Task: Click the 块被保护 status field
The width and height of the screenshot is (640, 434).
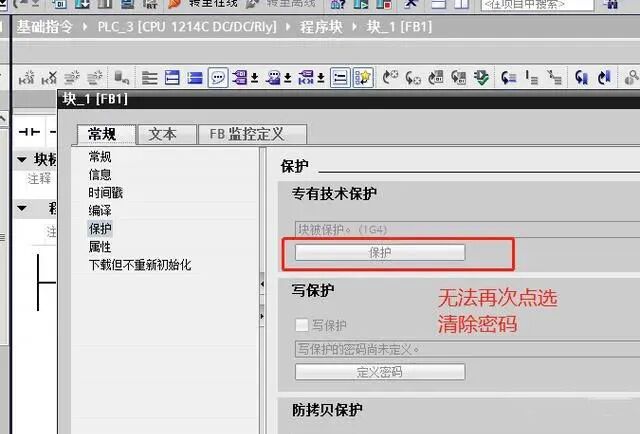Action: [x=467, y=229]
